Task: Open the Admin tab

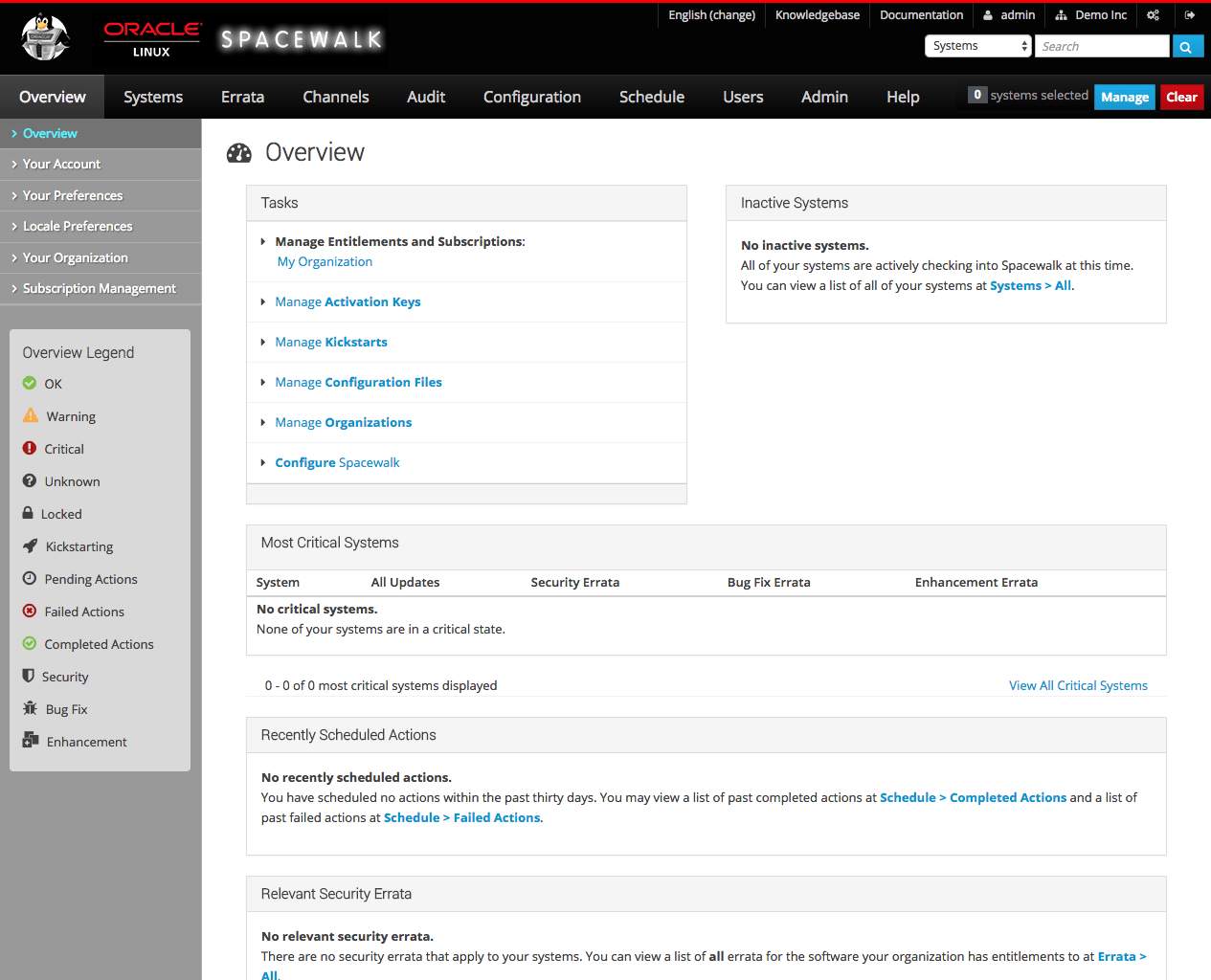Action: (824, 97)
